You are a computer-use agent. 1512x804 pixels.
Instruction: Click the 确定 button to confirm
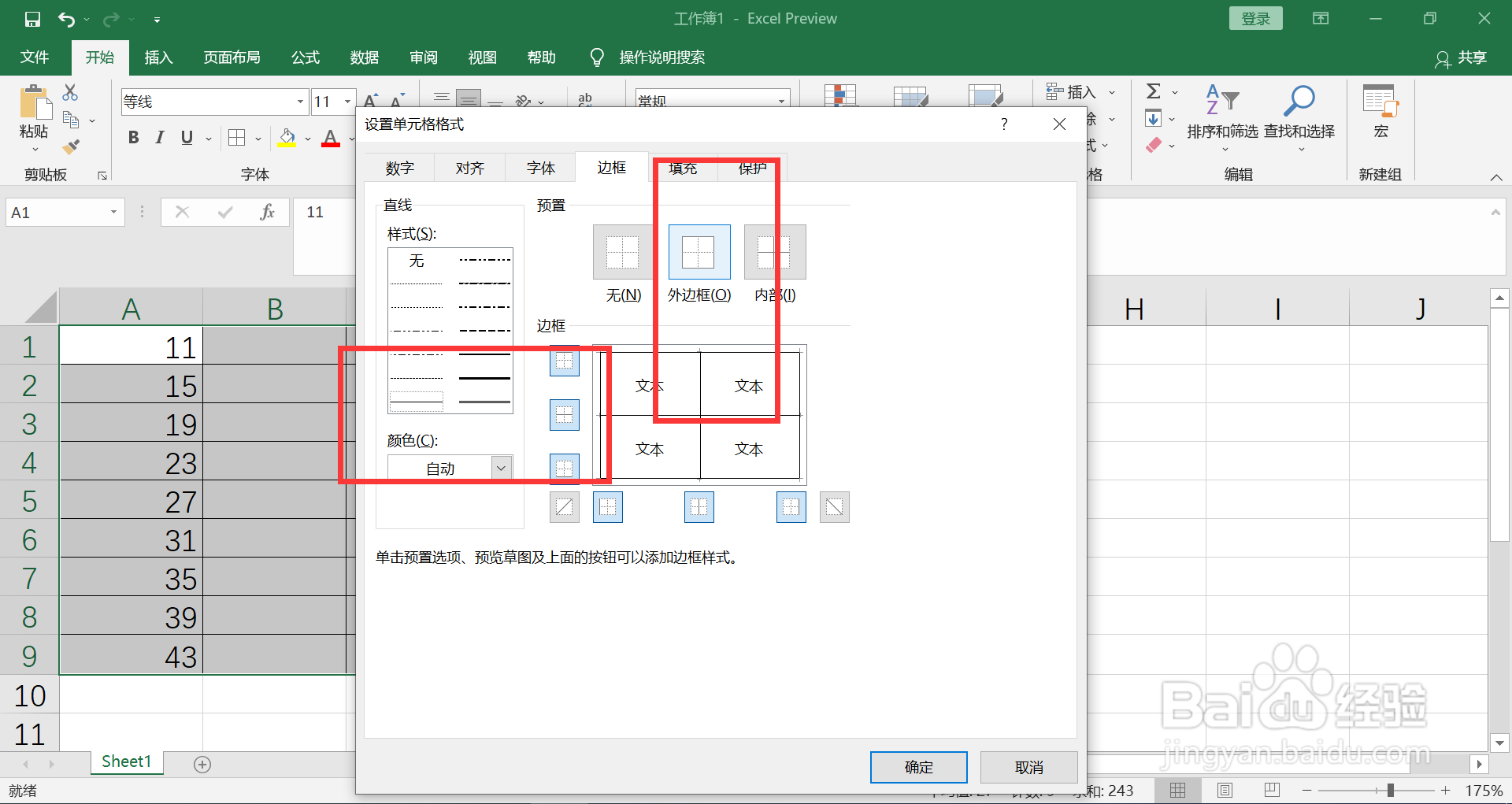click(918, 767)
